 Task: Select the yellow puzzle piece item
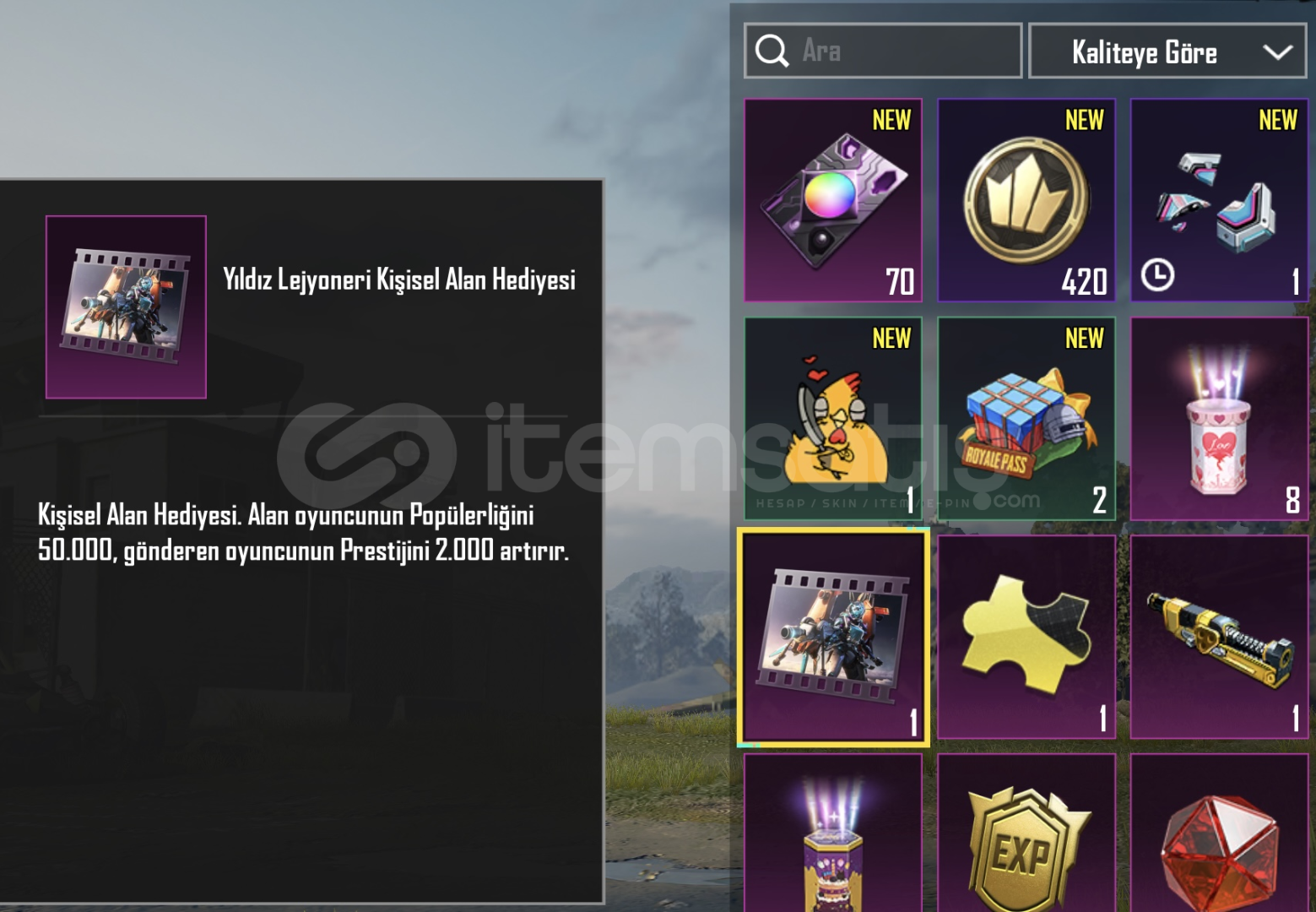[1026, 638]
